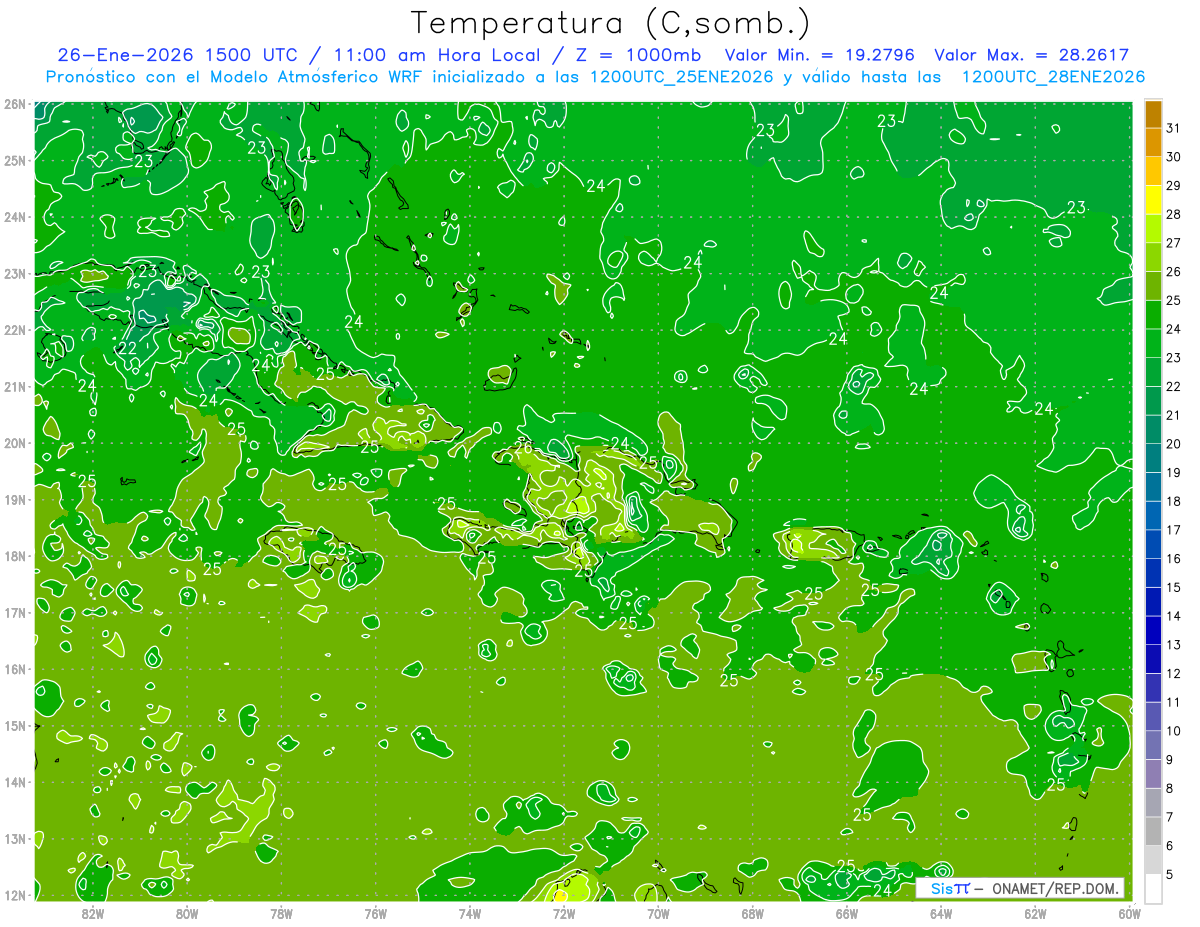Click the 'Valor Min. = 19.2796' text
This screenshot has height=927, width=1200.
tap(820, 55)
